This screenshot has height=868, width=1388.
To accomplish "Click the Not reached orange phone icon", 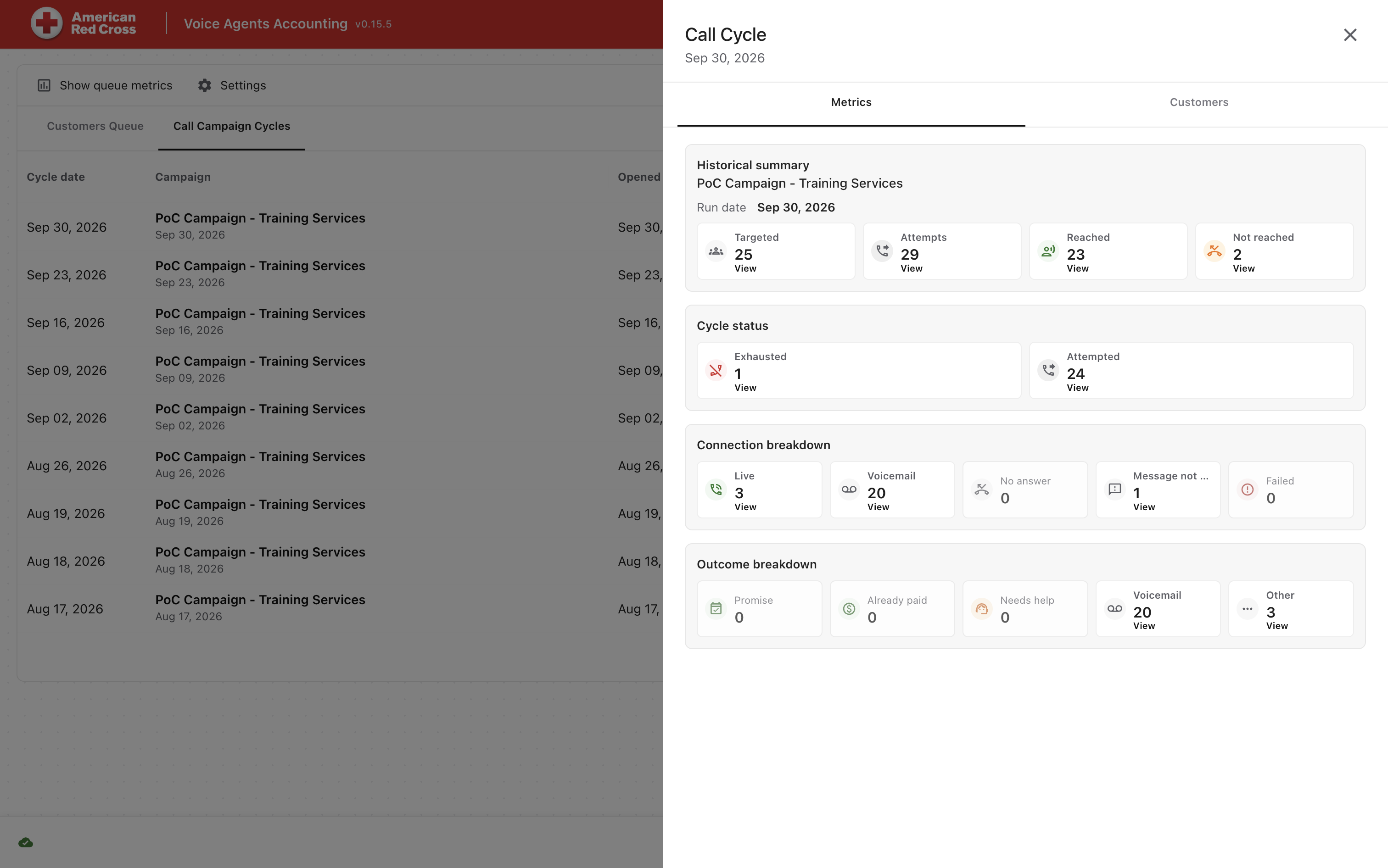I will click(1214, 251).
